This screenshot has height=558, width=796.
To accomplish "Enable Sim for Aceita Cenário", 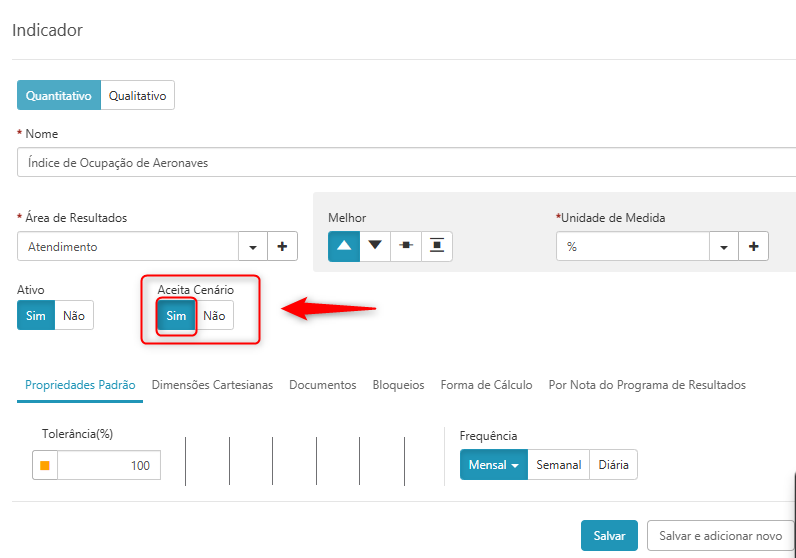I will [x=176, y=316].
